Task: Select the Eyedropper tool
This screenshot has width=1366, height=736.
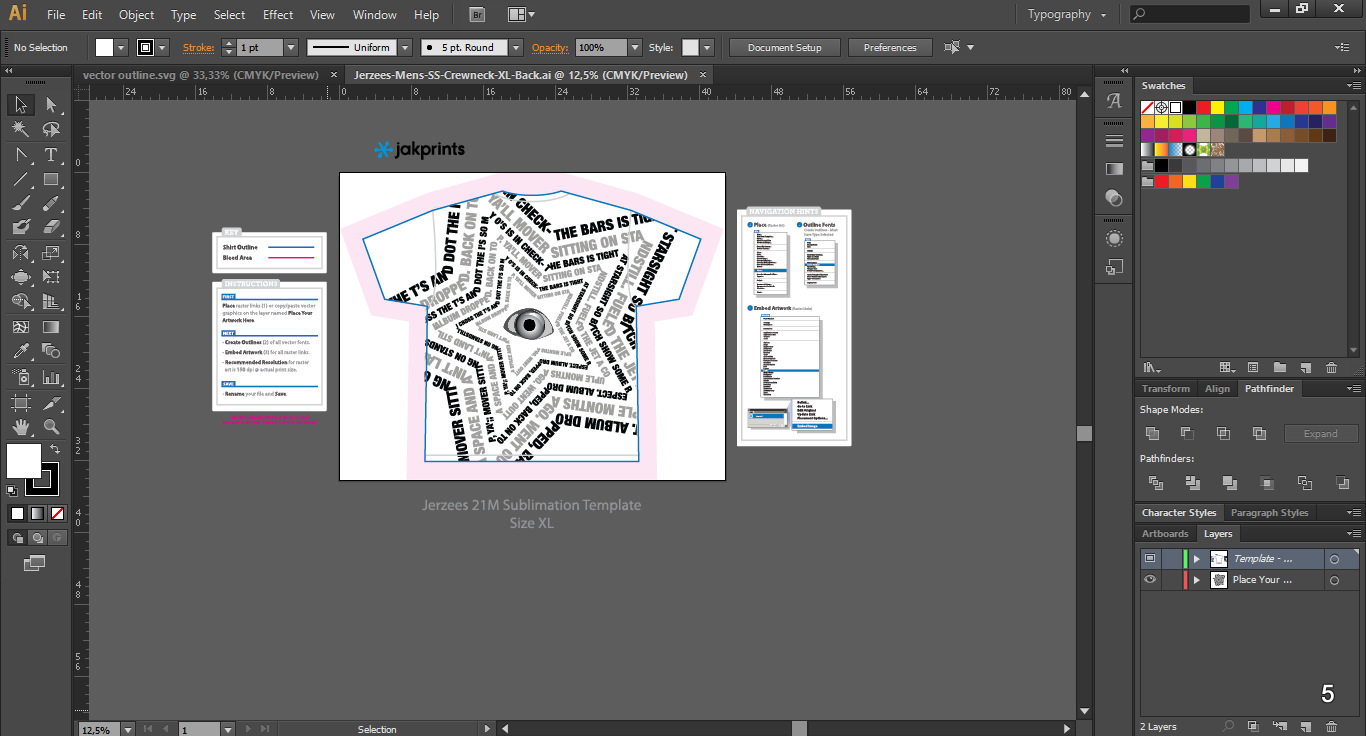Action: 19,349
